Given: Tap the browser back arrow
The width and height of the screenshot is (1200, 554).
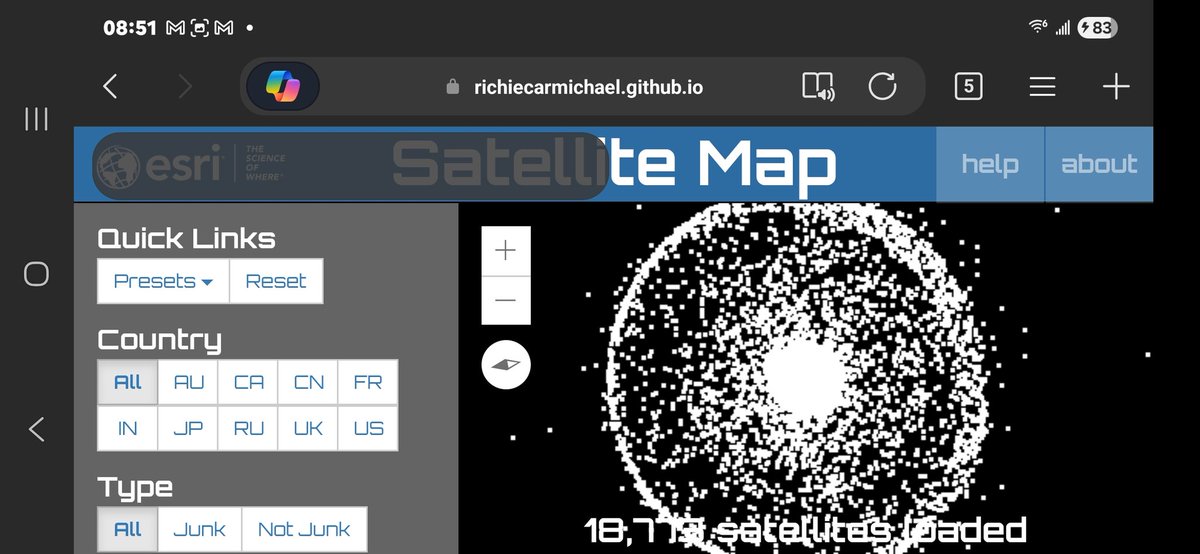Looking at the screenshot, I should [x=110, y=87].
